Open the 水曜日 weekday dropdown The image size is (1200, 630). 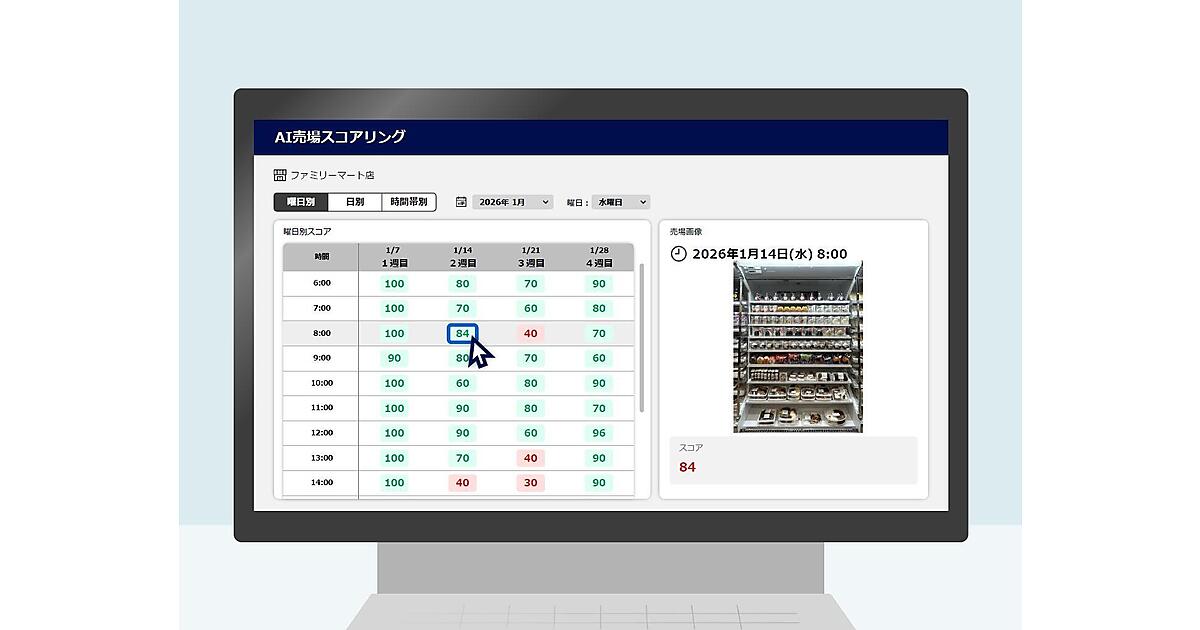(x=621, y=202)
